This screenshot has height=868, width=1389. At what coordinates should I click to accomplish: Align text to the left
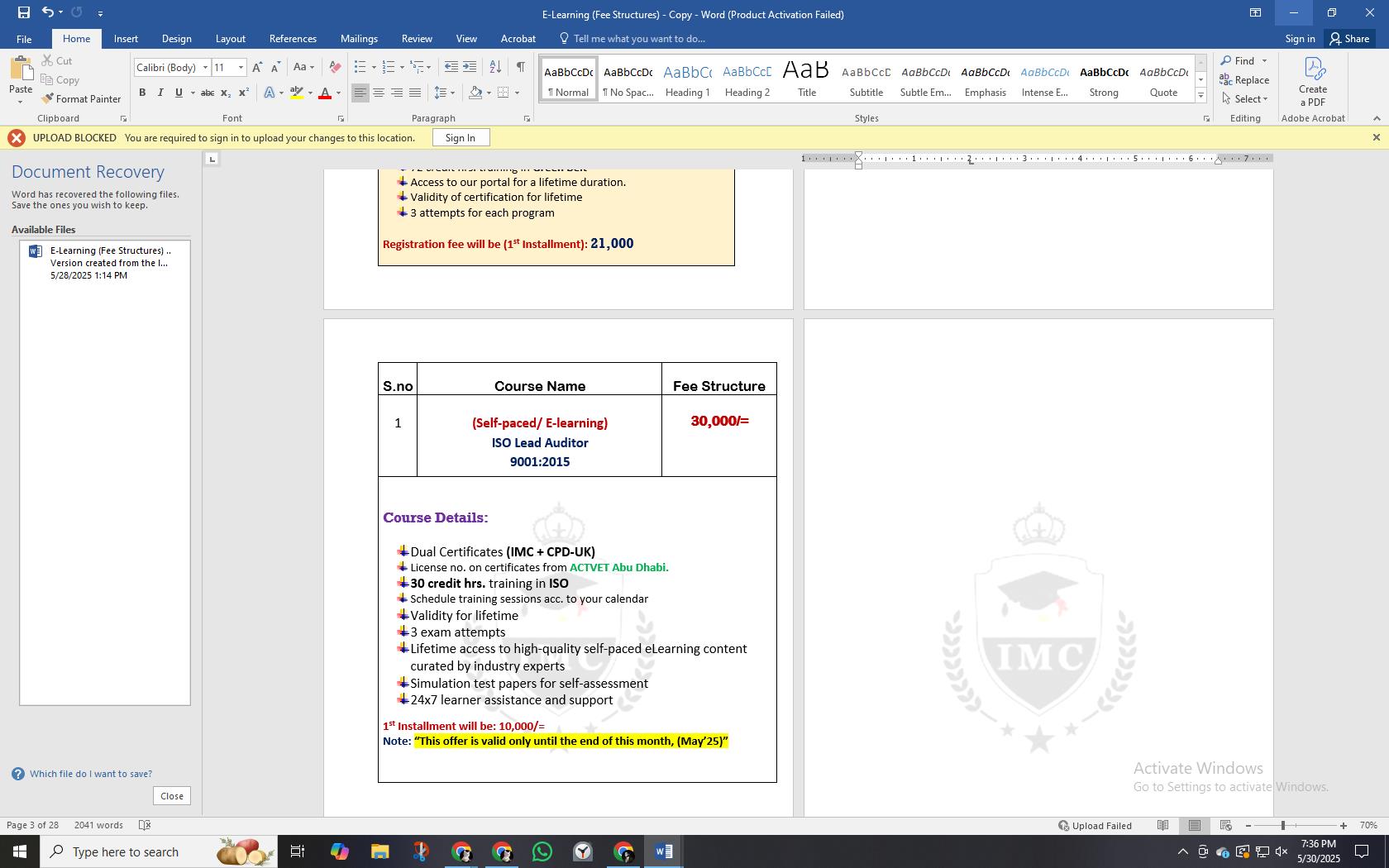pyautogui.click(x=360, y=93)
